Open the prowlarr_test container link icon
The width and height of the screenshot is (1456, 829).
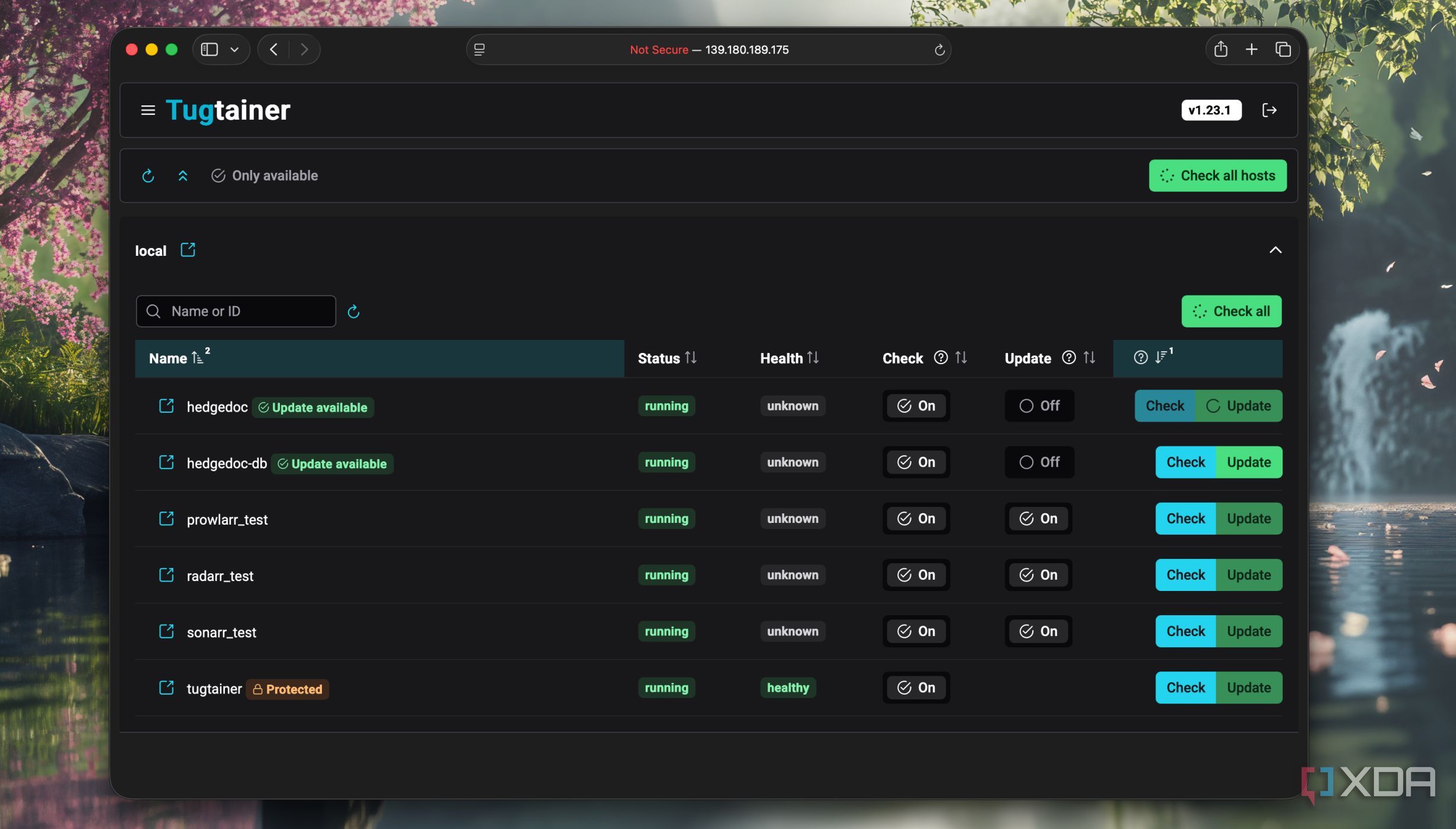166,519
